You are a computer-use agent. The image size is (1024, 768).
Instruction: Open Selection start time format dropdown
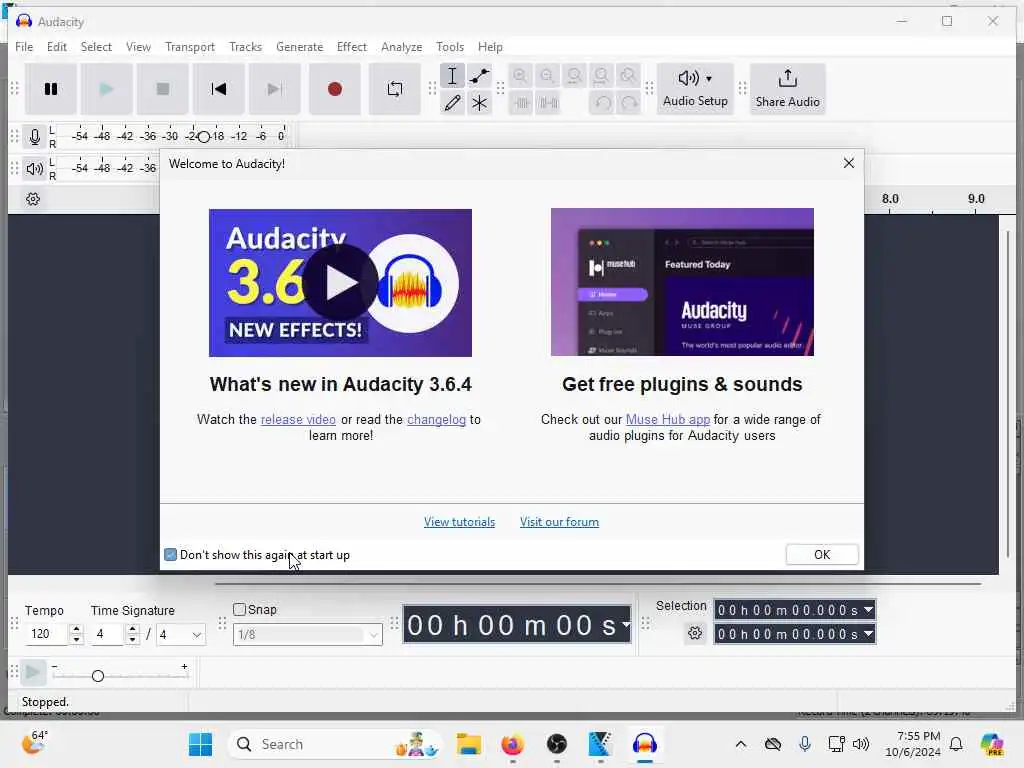pyautogui.click(x=868, y=610)
